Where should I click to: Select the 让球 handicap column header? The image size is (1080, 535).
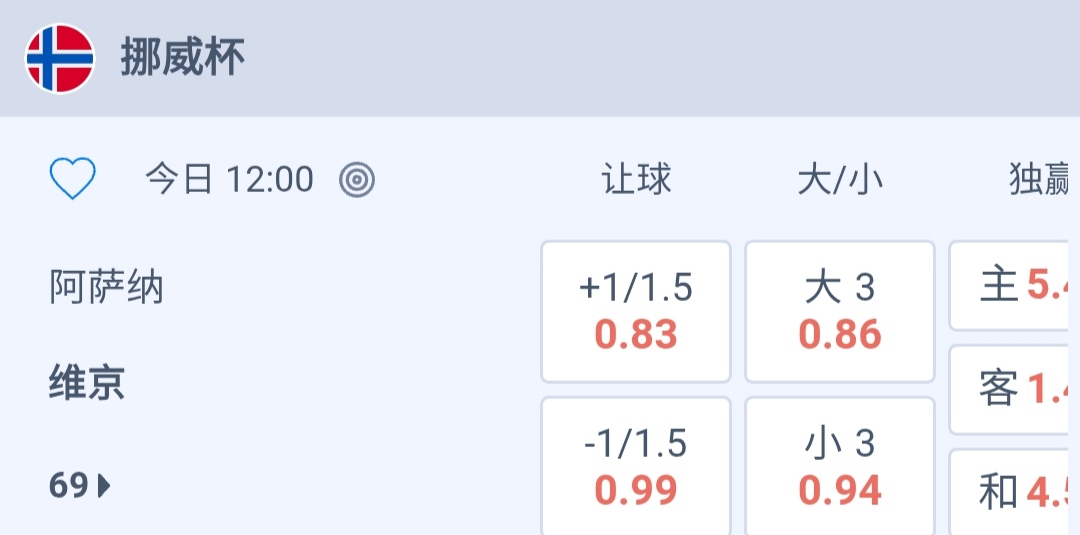click(636, 180)
